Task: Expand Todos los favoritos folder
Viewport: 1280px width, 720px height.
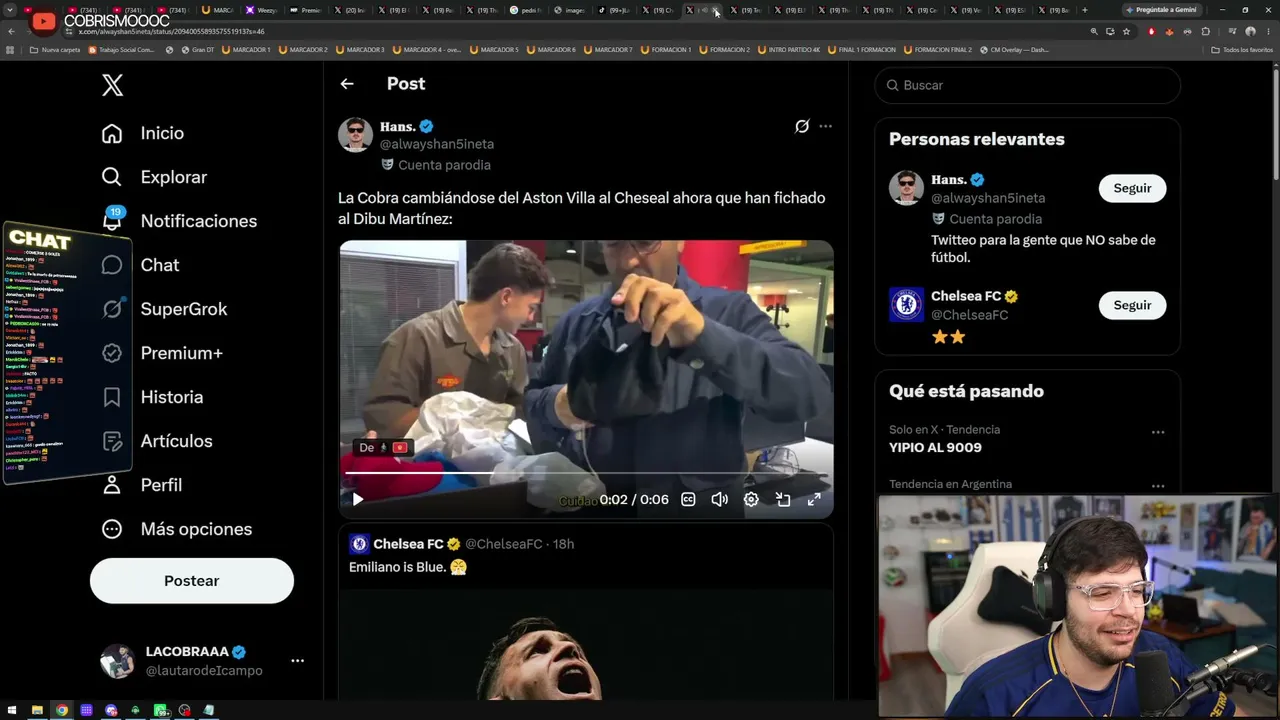Action: click(x=1242, y=50)
